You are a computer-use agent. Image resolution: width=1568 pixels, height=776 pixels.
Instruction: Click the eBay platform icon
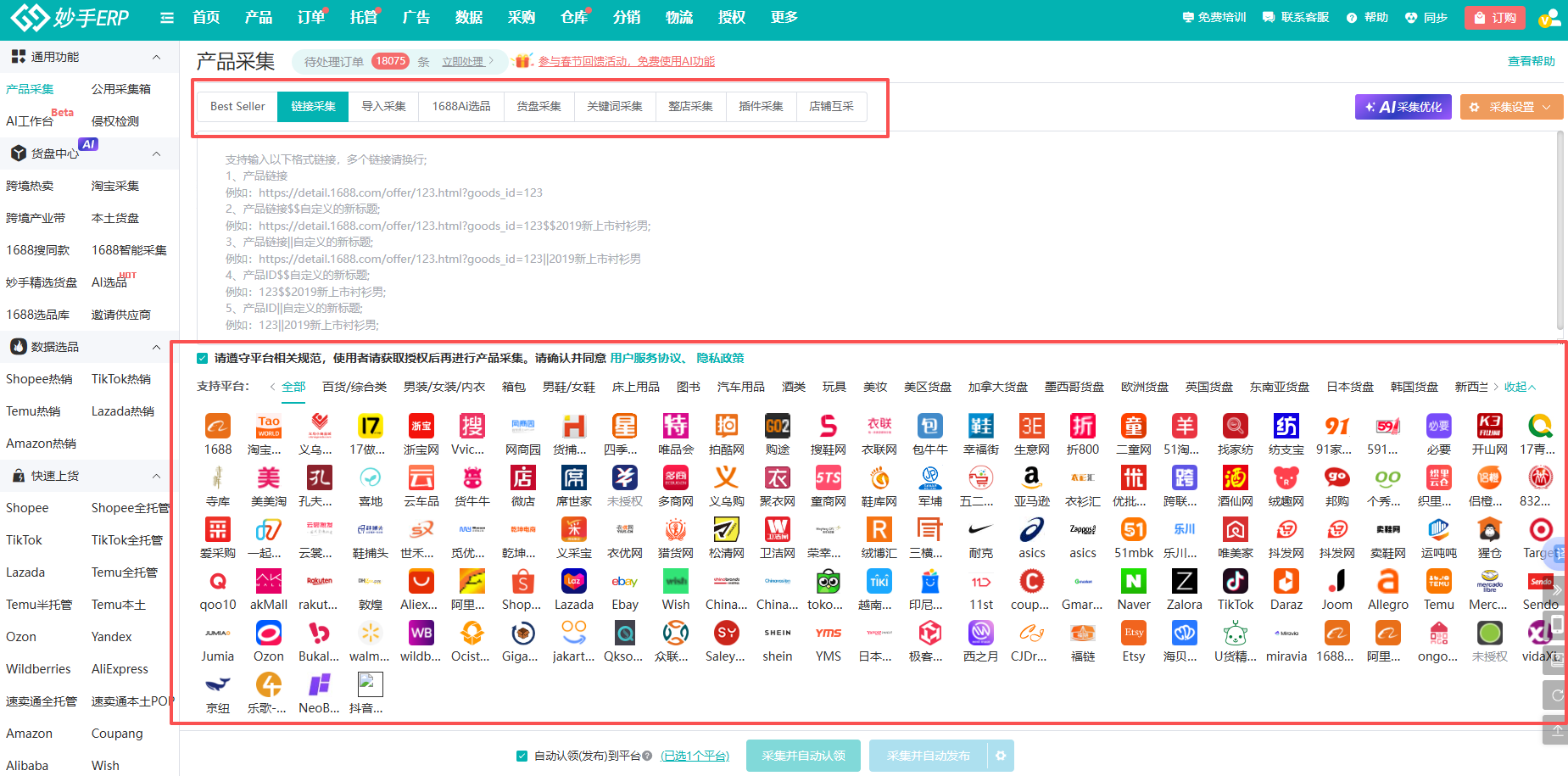624,582
